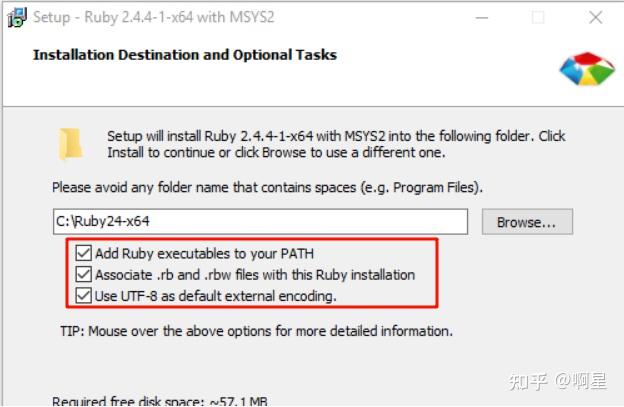Click the 'Installation Destination and Optional Tasks' heading
This screenshot has height=407, width=624.
click(185, 55)
